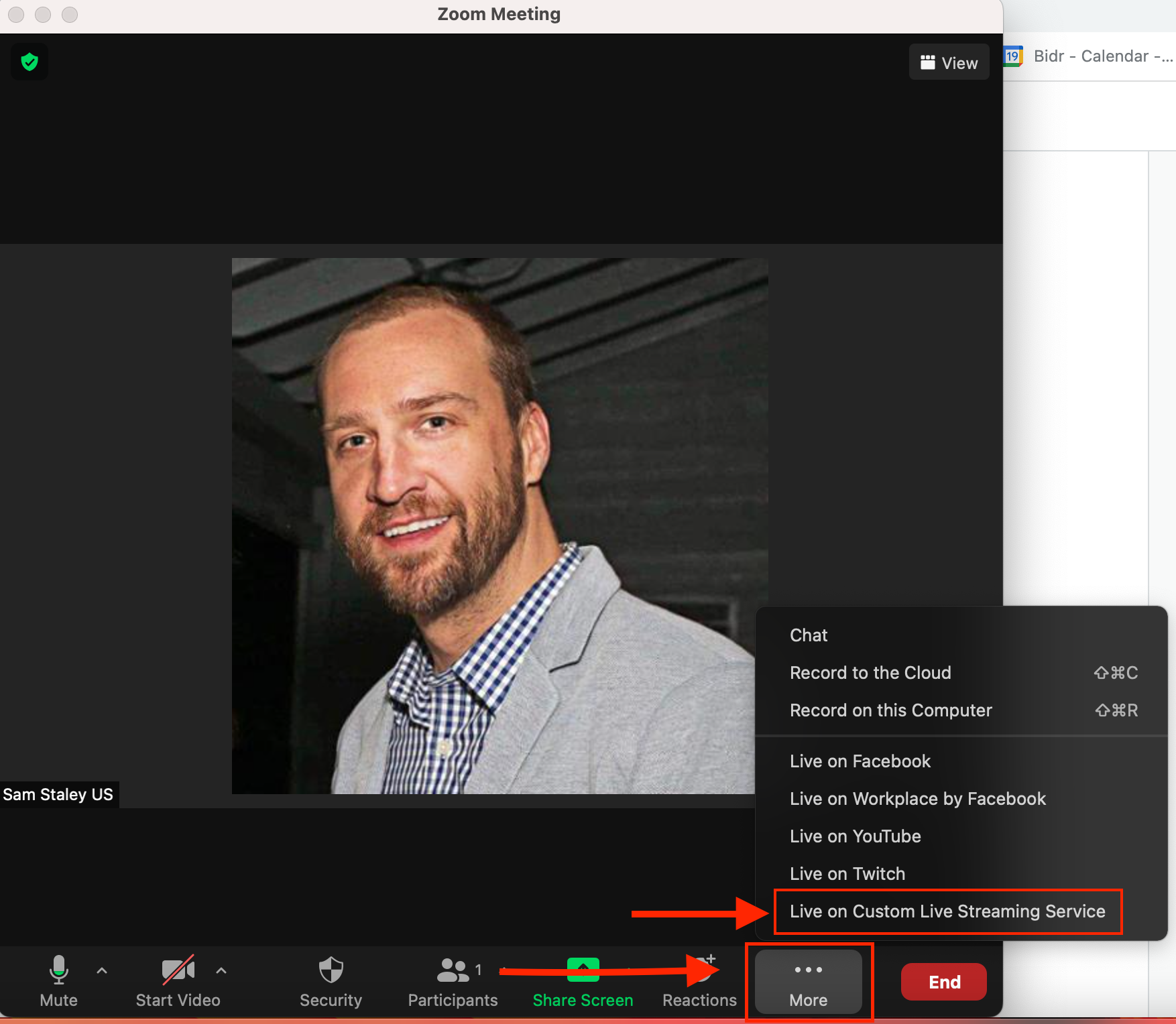This screenshot has width=1176, height=1024.
Task: Click the Zoom window full-screen button
Action: tap(70, 14)
